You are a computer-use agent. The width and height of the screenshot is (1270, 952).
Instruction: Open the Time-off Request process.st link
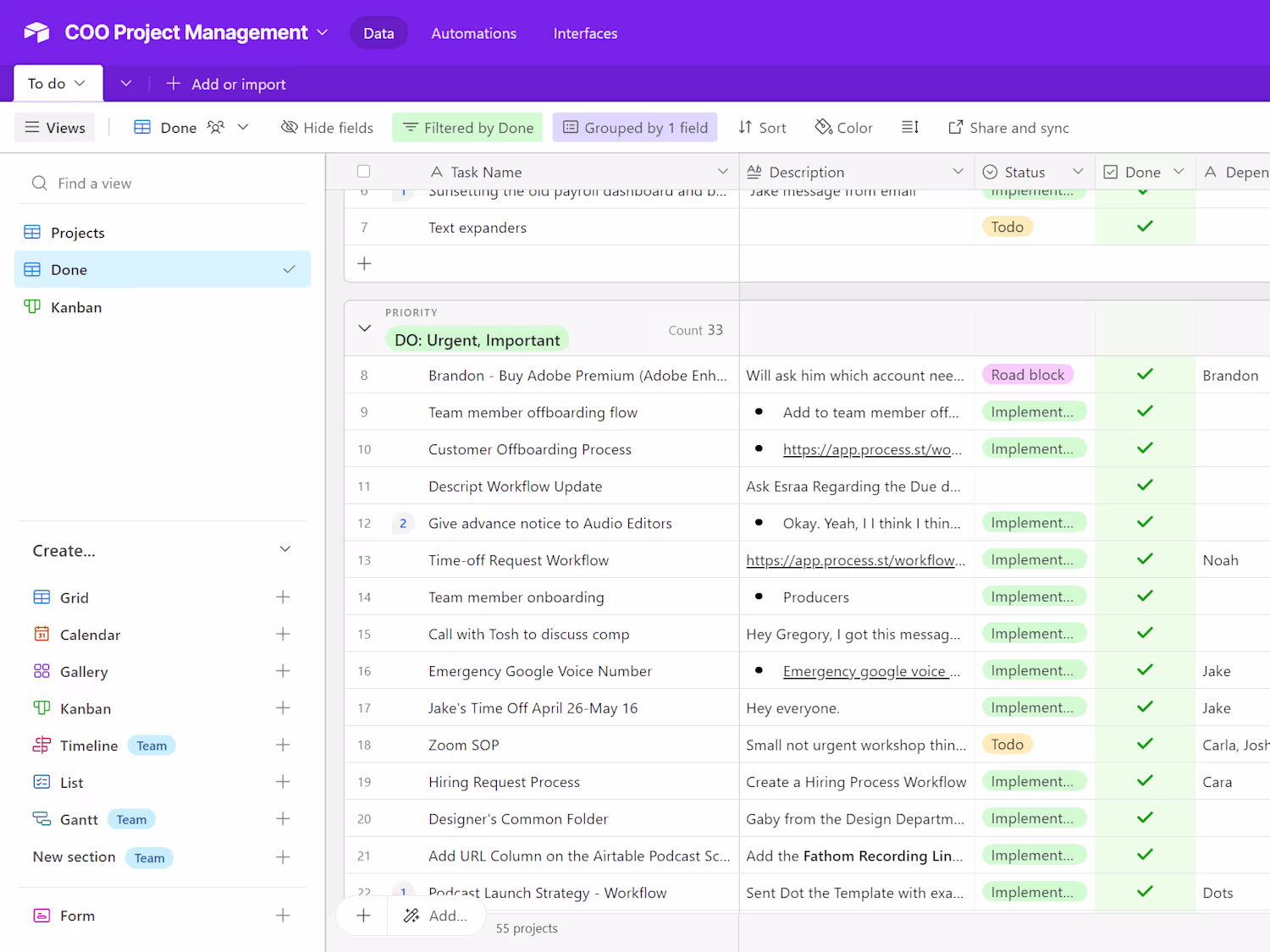tap(855, 559)
